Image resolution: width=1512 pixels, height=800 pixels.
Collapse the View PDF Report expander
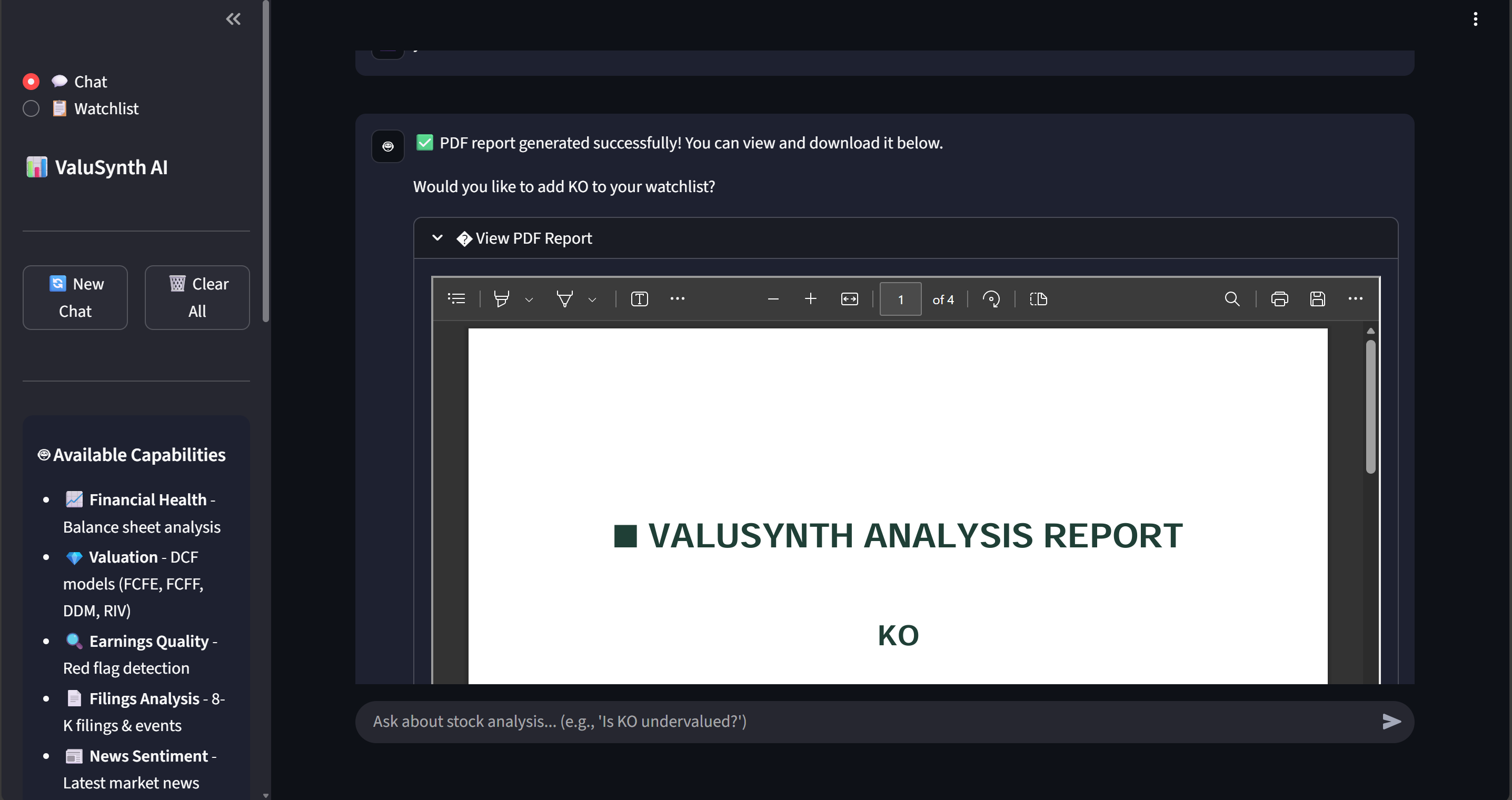437,238
